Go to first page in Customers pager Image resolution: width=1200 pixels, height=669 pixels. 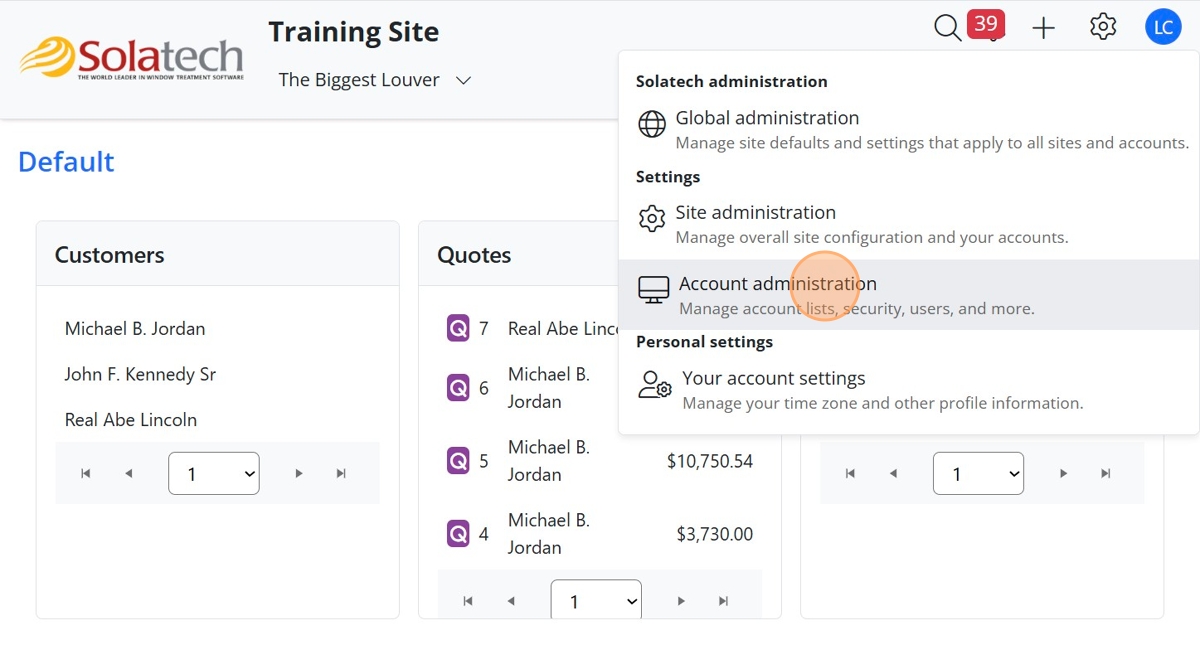pyautogui.click(x=86, y=473)
